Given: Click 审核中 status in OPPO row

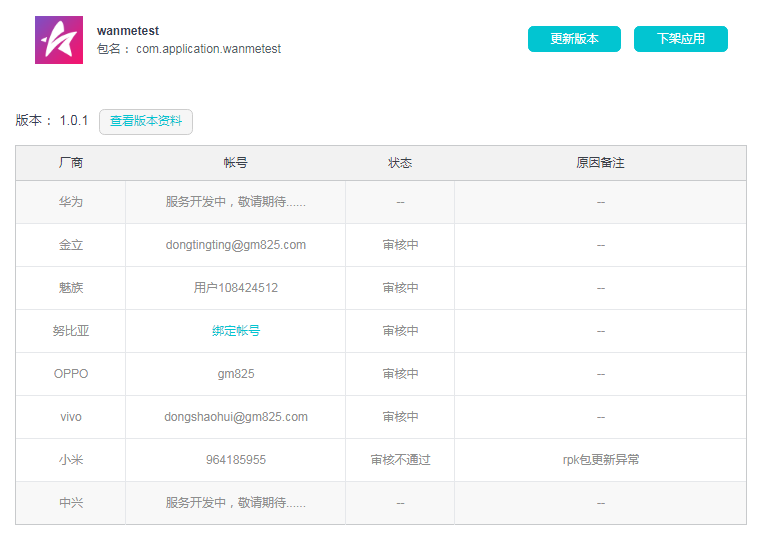Looking at the screenshot, I should point(400,374).
